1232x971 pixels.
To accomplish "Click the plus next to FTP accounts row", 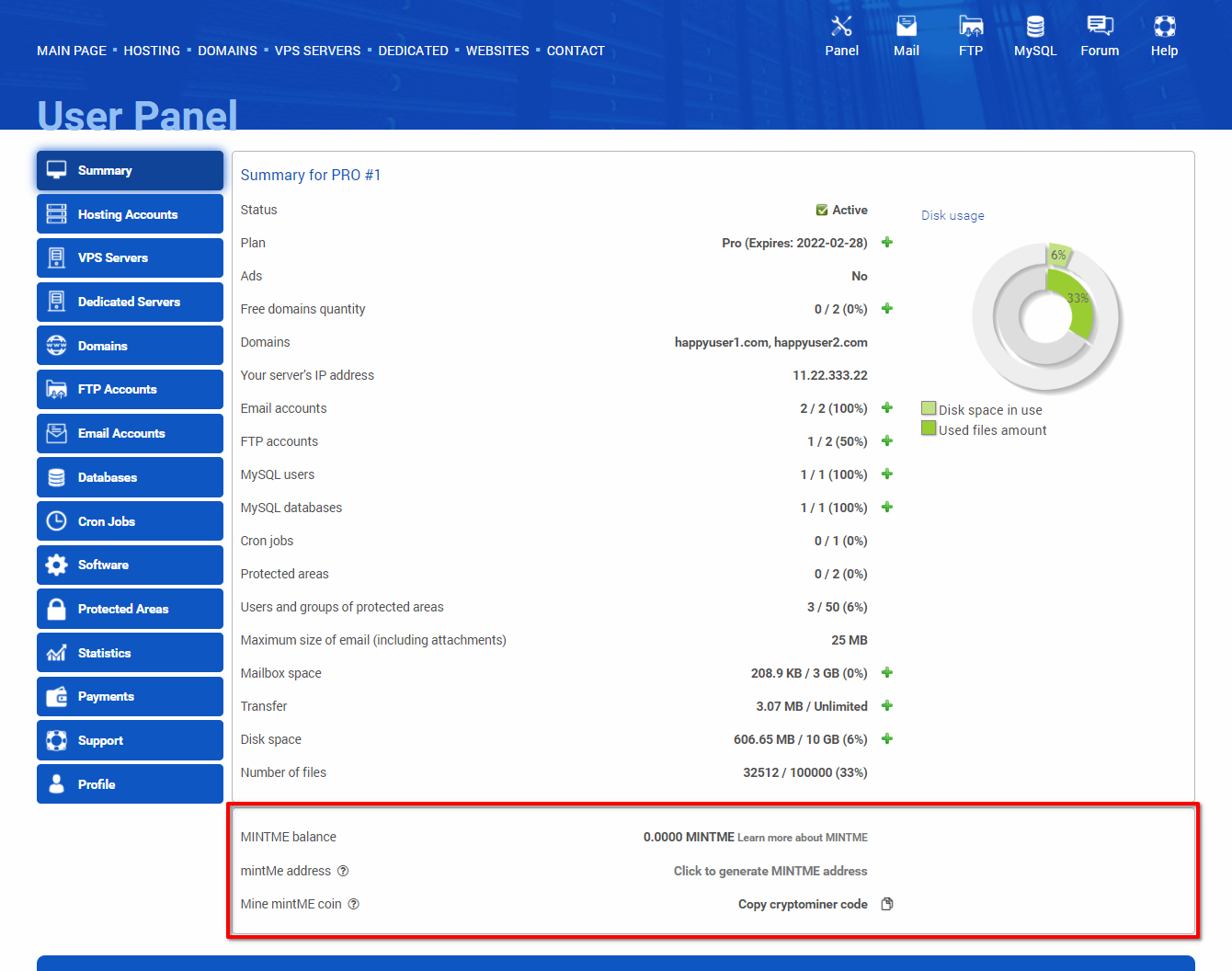I will [x=887, y=441].
